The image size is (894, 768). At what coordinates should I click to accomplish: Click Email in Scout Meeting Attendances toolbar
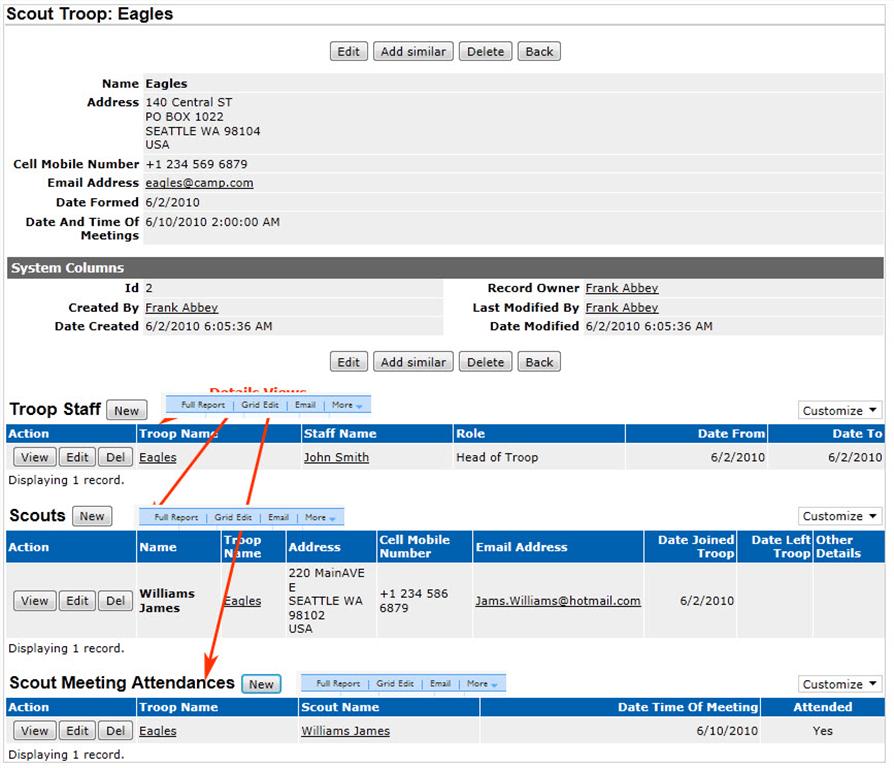click(440, 684)
